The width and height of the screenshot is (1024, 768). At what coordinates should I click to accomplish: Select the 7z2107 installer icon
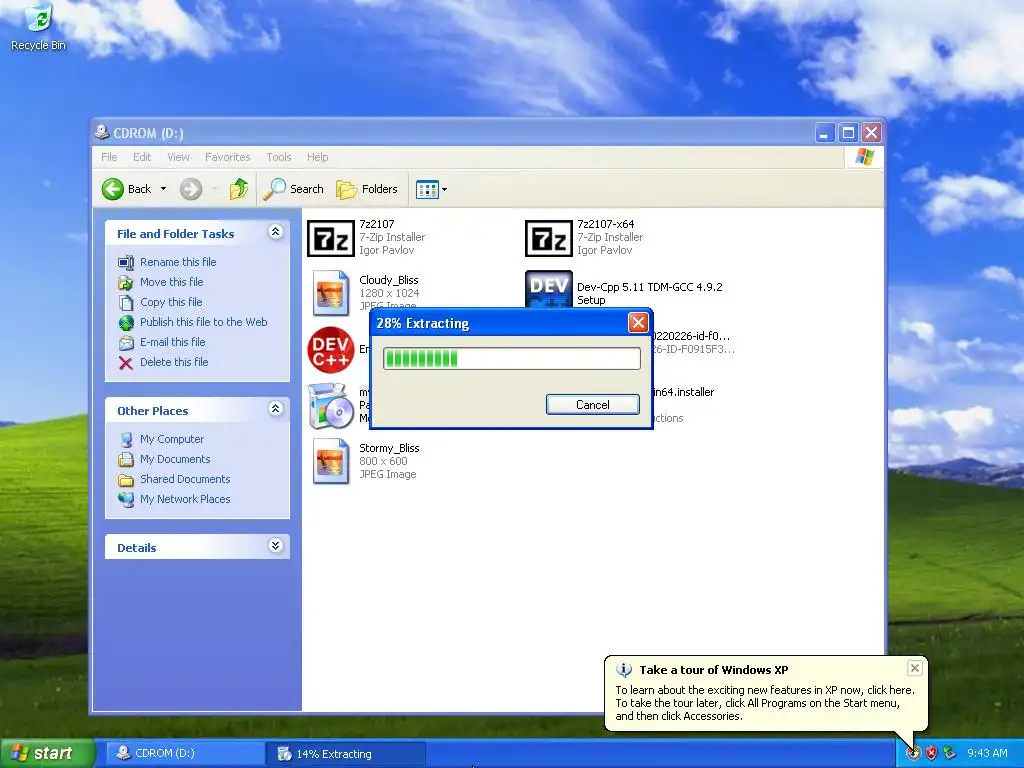(x=331, y=238)
